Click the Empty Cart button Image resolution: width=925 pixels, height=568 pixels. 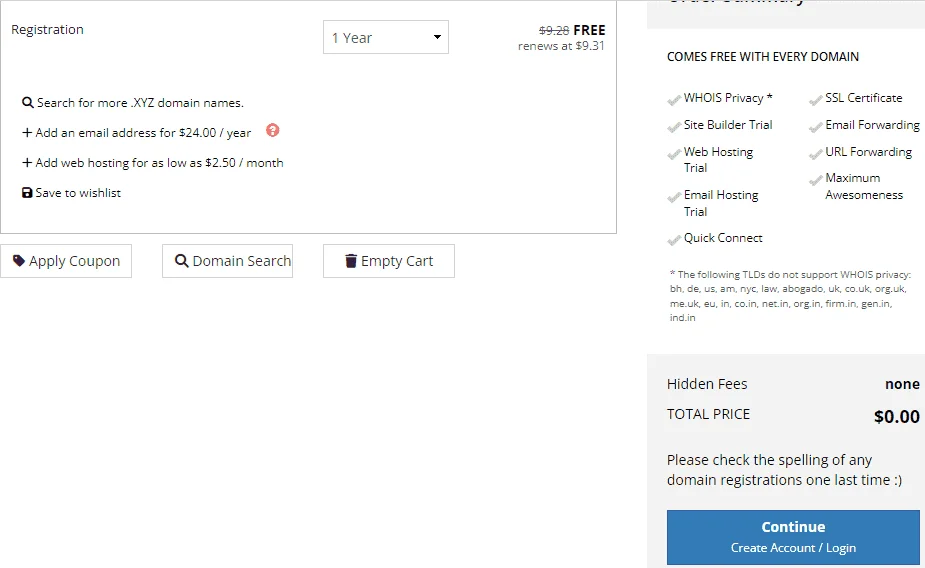coord(389,261)
